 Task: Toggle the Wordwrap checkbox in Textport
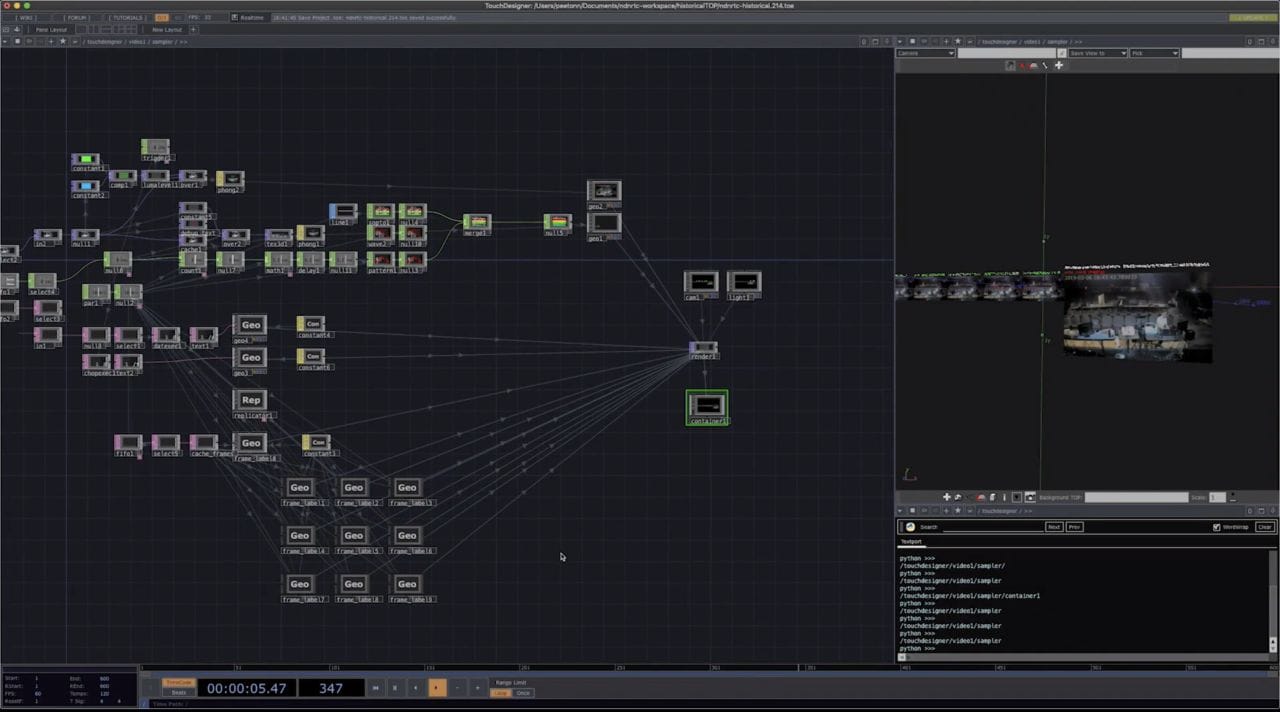pos(1216,527)
